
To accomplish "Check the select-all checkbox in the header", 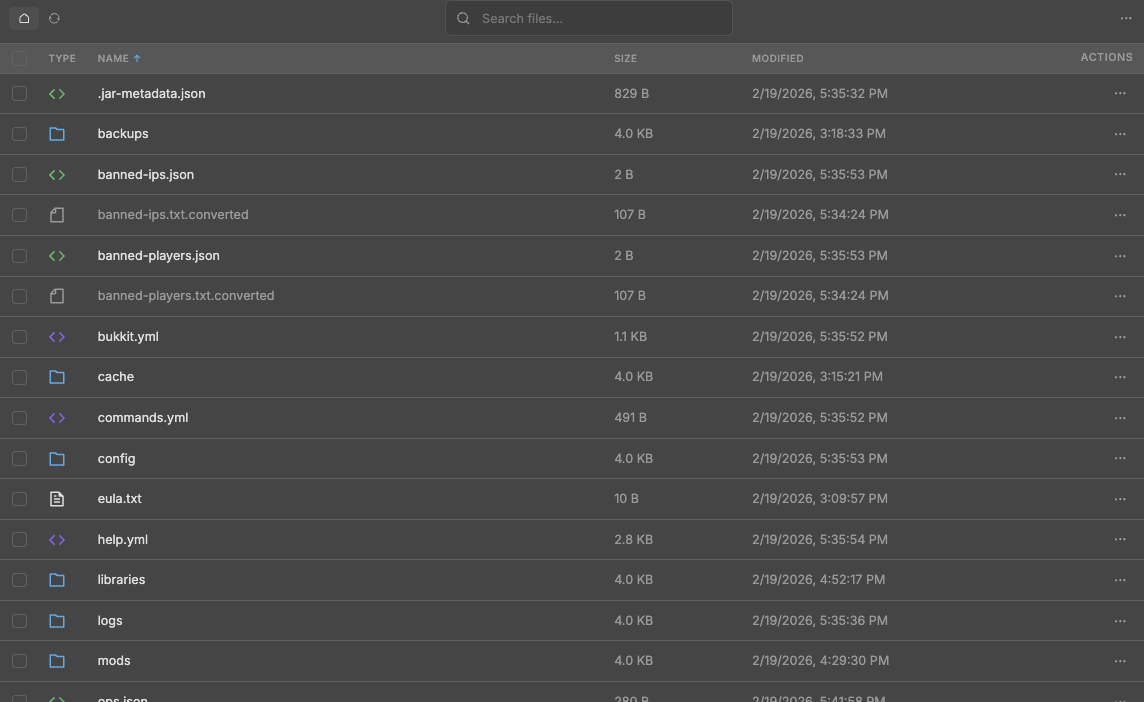I will (x=19, y=58).
